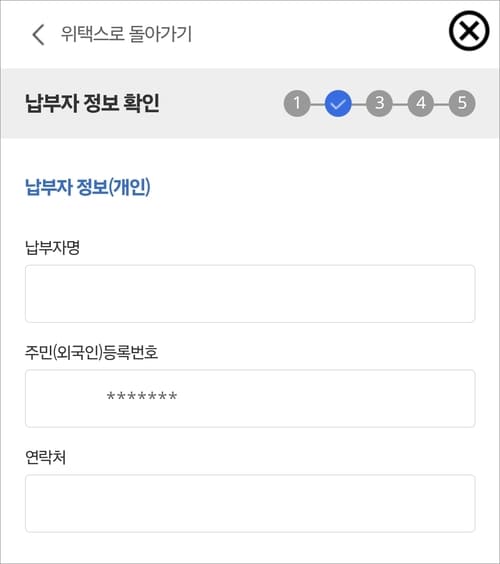This screenshot has height=564, width=500.
Task: Follow the 위택스로 돌아가기 link
Action: pos(126,34)
